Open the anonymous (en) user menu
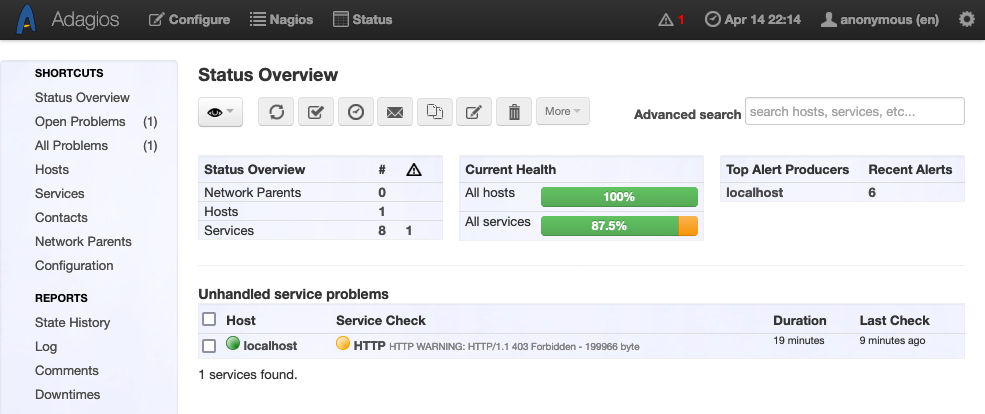This screenshot has width=985, height=414. (x=878, y=20)
